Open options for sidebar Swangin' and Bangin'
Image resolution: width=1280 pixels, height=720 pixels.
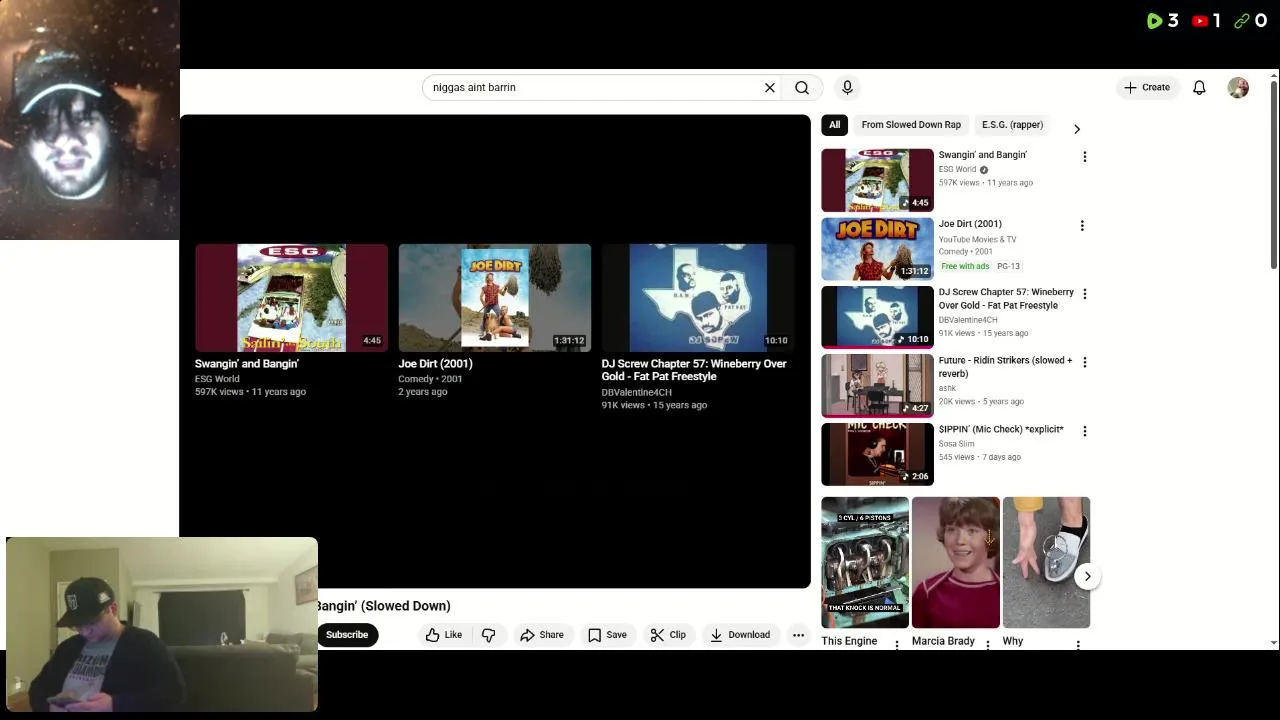coord(1084,157)
